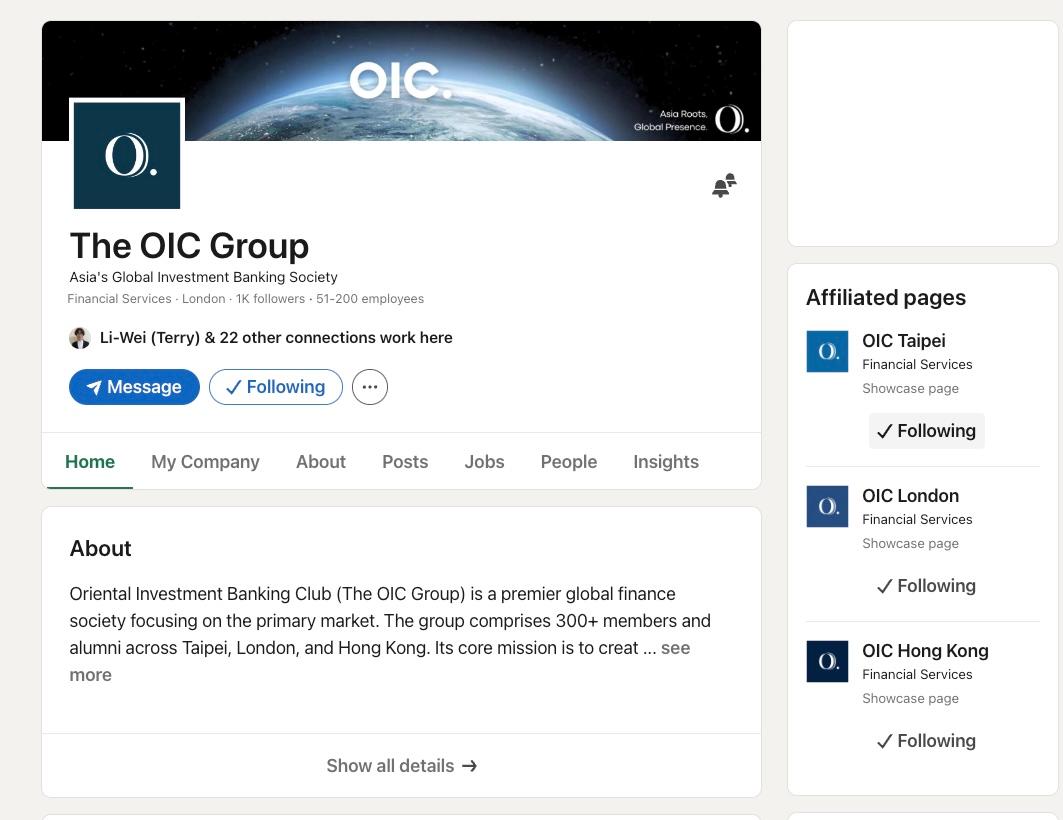1063x820 pixels.
Task: Open the Insights tab
Action: [666, 462]
